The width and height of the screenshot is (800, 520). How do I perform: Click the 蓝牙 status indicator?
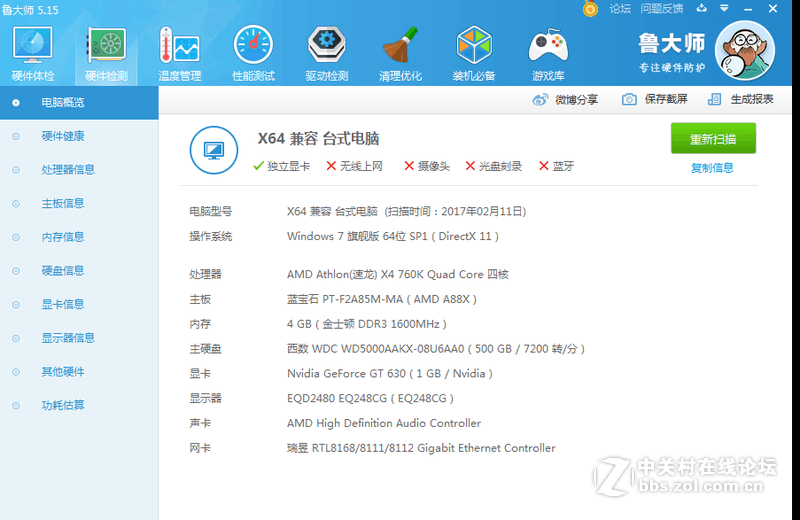[x=557, y=166]
